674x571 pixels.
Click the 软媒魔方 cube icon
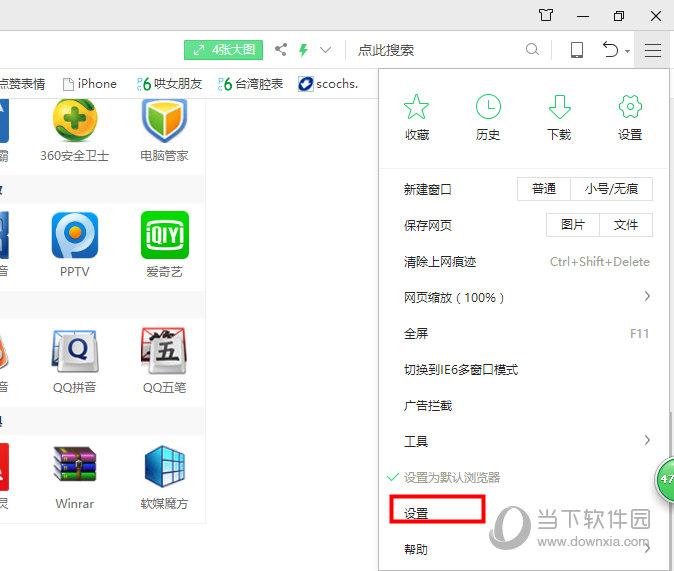[x=165, y=466]
